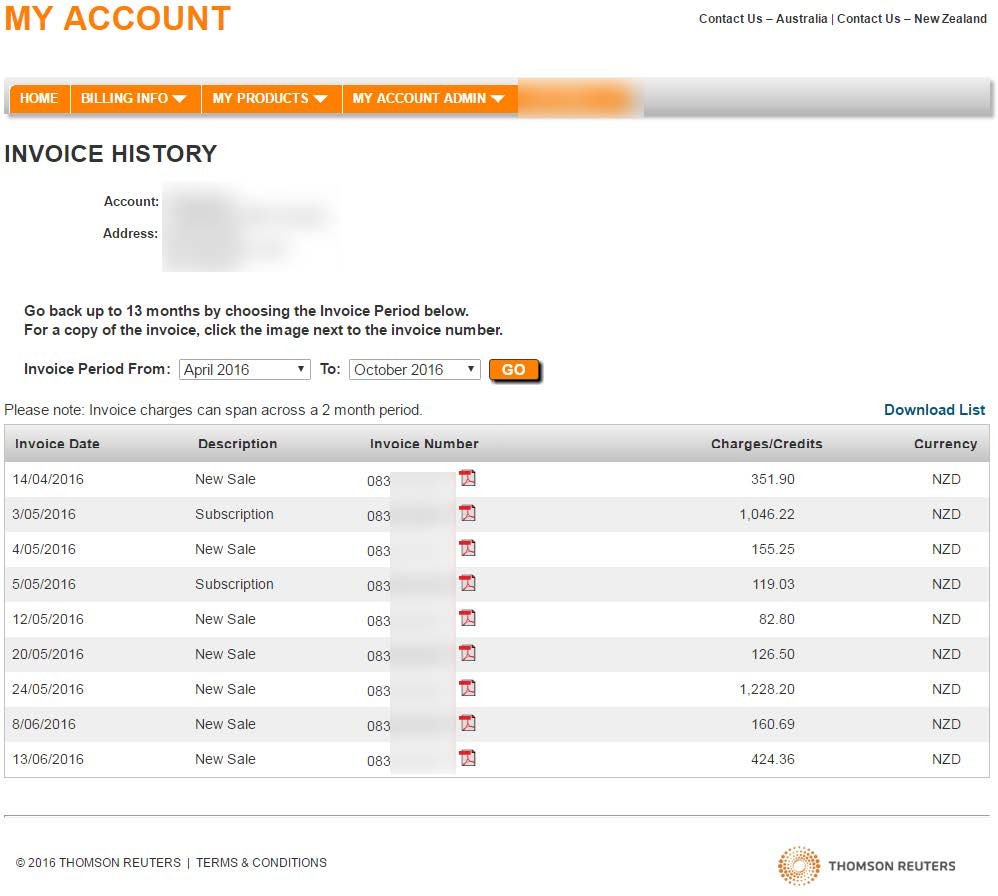View PDF for the 1,228.20 invoice
998x896 pixels.
click(467, 688)
